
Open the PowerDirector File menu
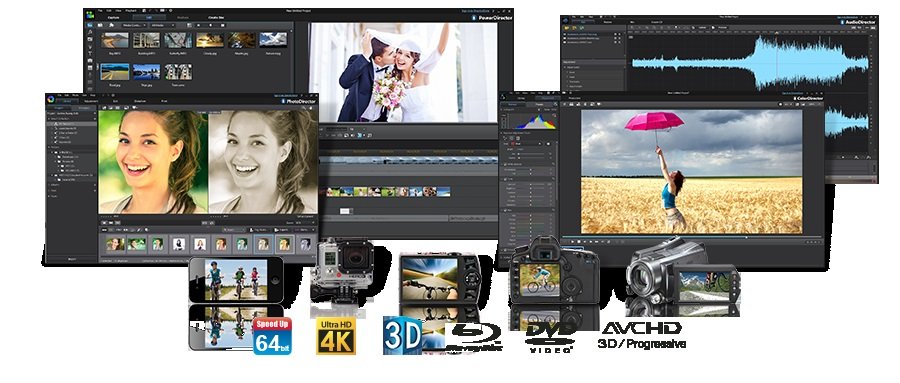[x=100, y=11]
